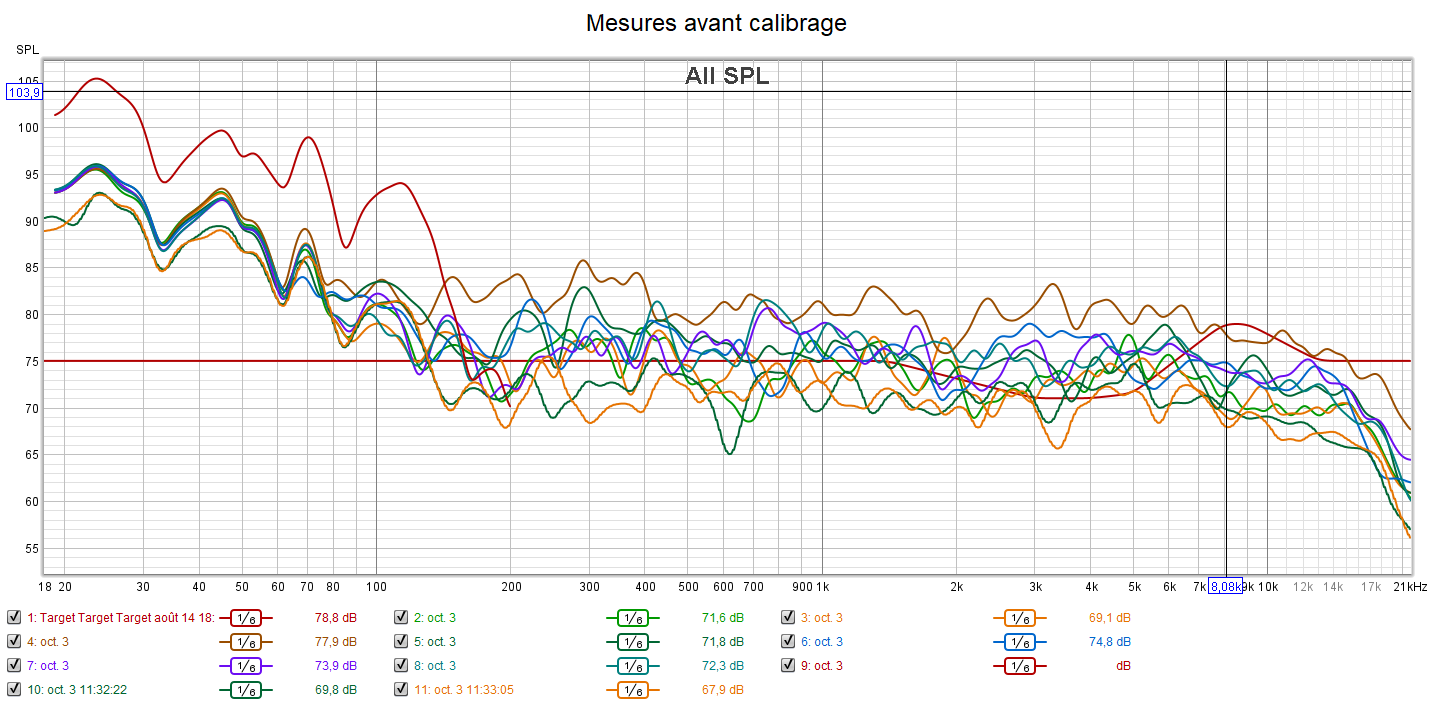The image size is (1433, 704).
Task: Uncheck trace 2: oct. 3
Action: click(401, 617)
